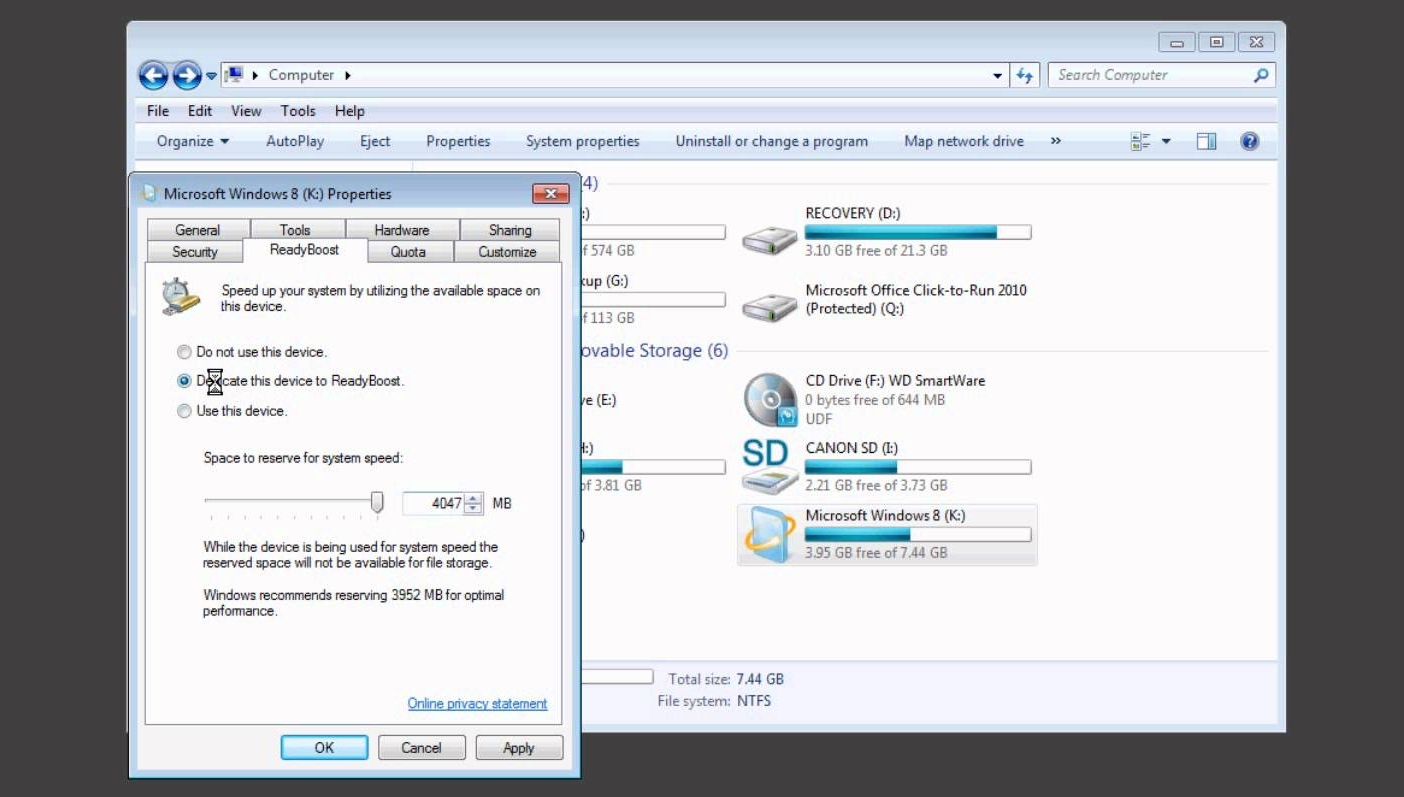Choose the 'Use this device' radio button
The height and width of the screenshot is (797, 1404).
[184, 411]
